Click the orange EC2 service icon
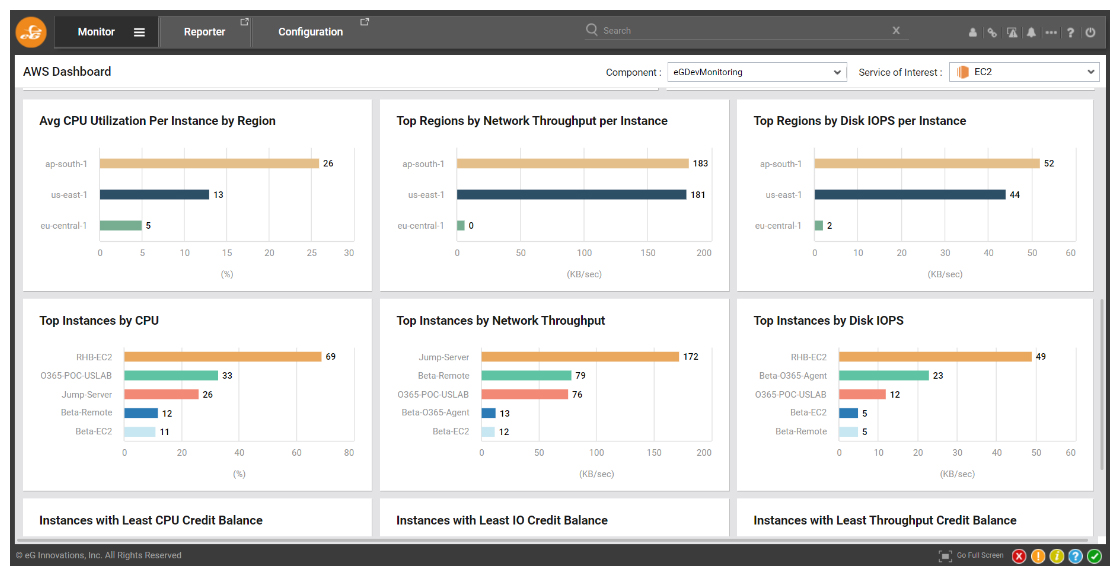1120x576 pixels. (962, 72)
